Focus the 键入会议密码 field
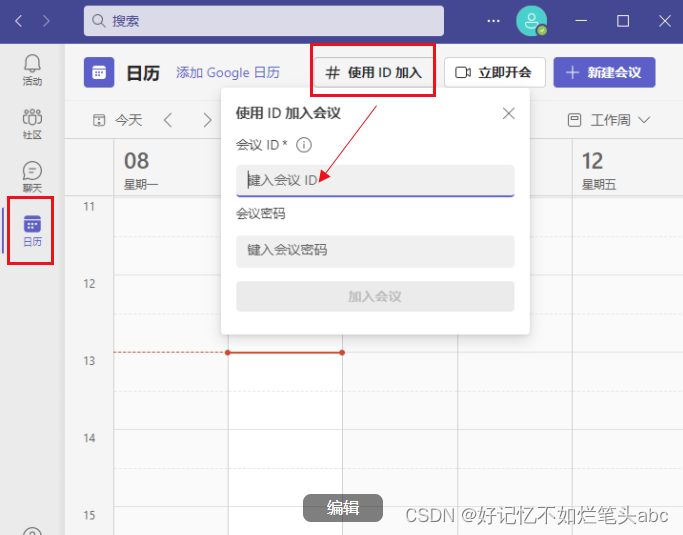 coord(375,251)
